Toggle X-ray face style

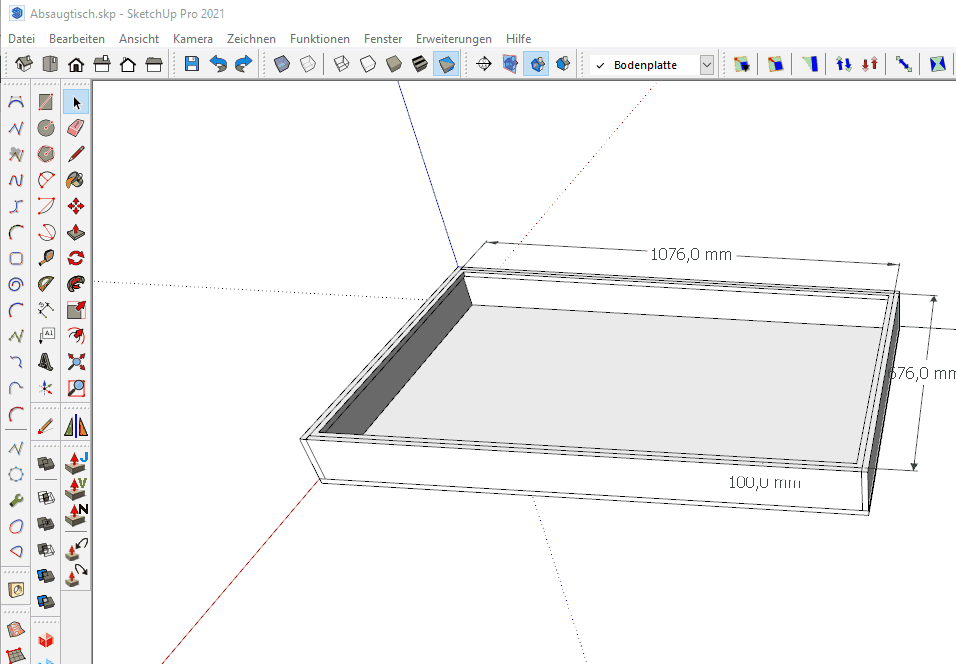[x=282, y=64]
